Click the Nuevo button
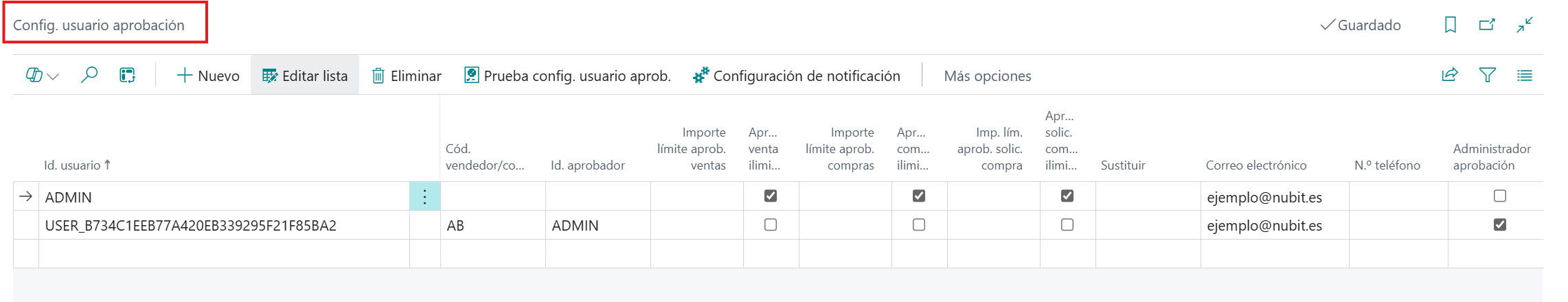 click(x=208, y=75)
